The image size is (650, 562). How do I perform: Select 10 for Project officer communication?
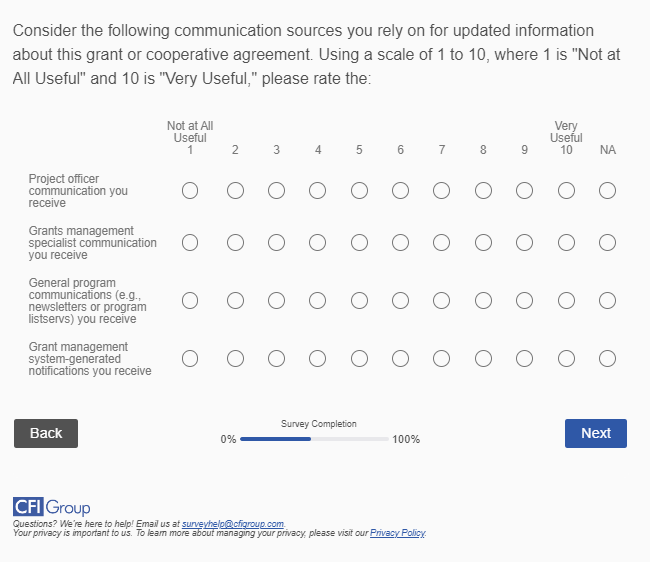tap(566, 190)
